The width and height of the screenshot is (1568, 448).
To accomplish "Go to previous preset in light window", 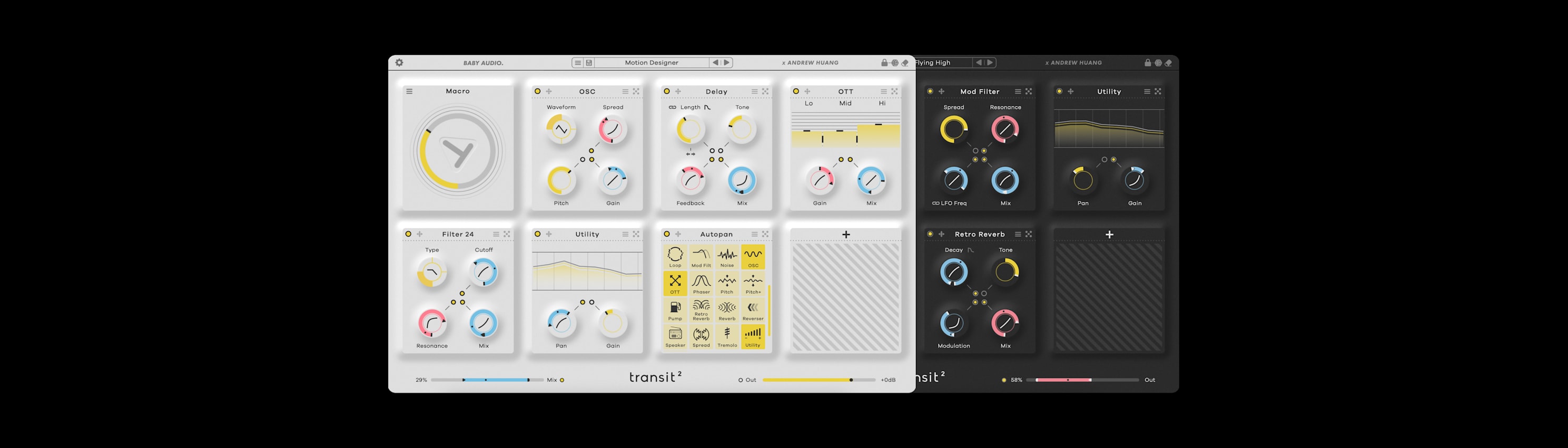I will (715, 63).
